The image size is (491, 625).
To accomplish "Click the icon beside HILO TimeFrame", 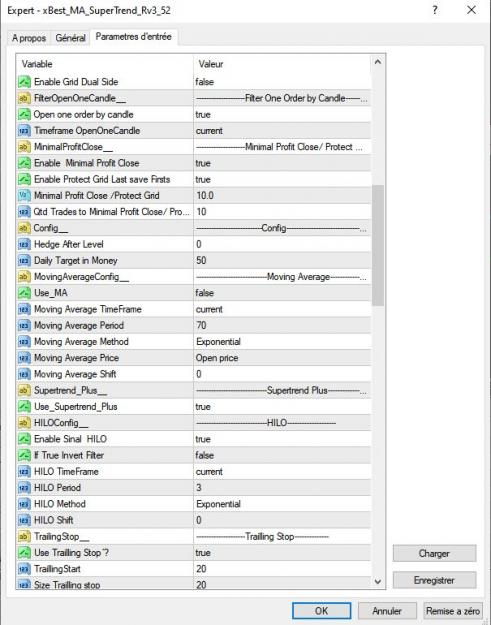I will pos(24,472).
